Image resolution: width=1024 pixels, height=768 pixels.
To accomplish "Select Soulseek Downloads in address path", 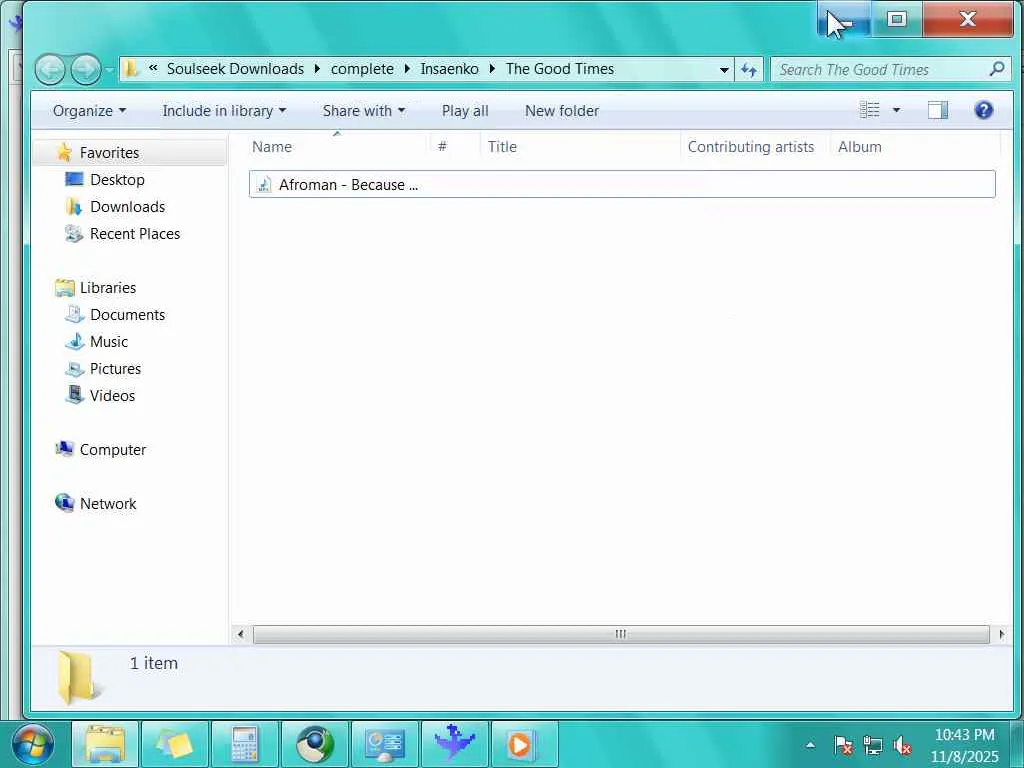I will 235,69.
